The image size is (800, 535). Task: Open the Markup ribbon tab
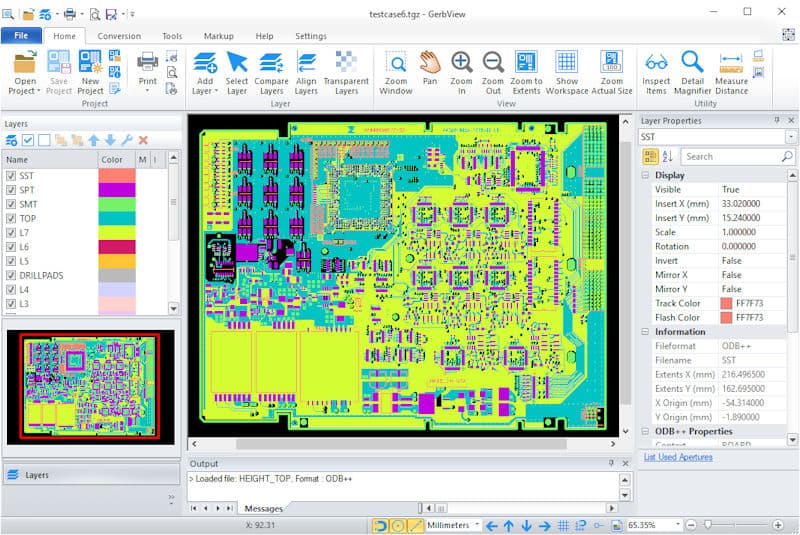218,36
